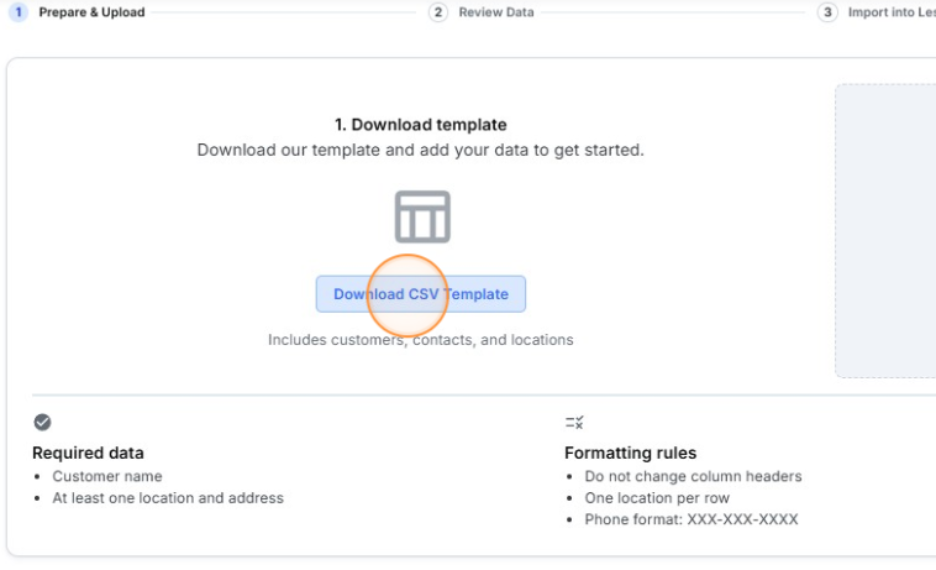Click the 'Customer name' requirement
This screenshot has width=936, height=570.
coord(107,477)
